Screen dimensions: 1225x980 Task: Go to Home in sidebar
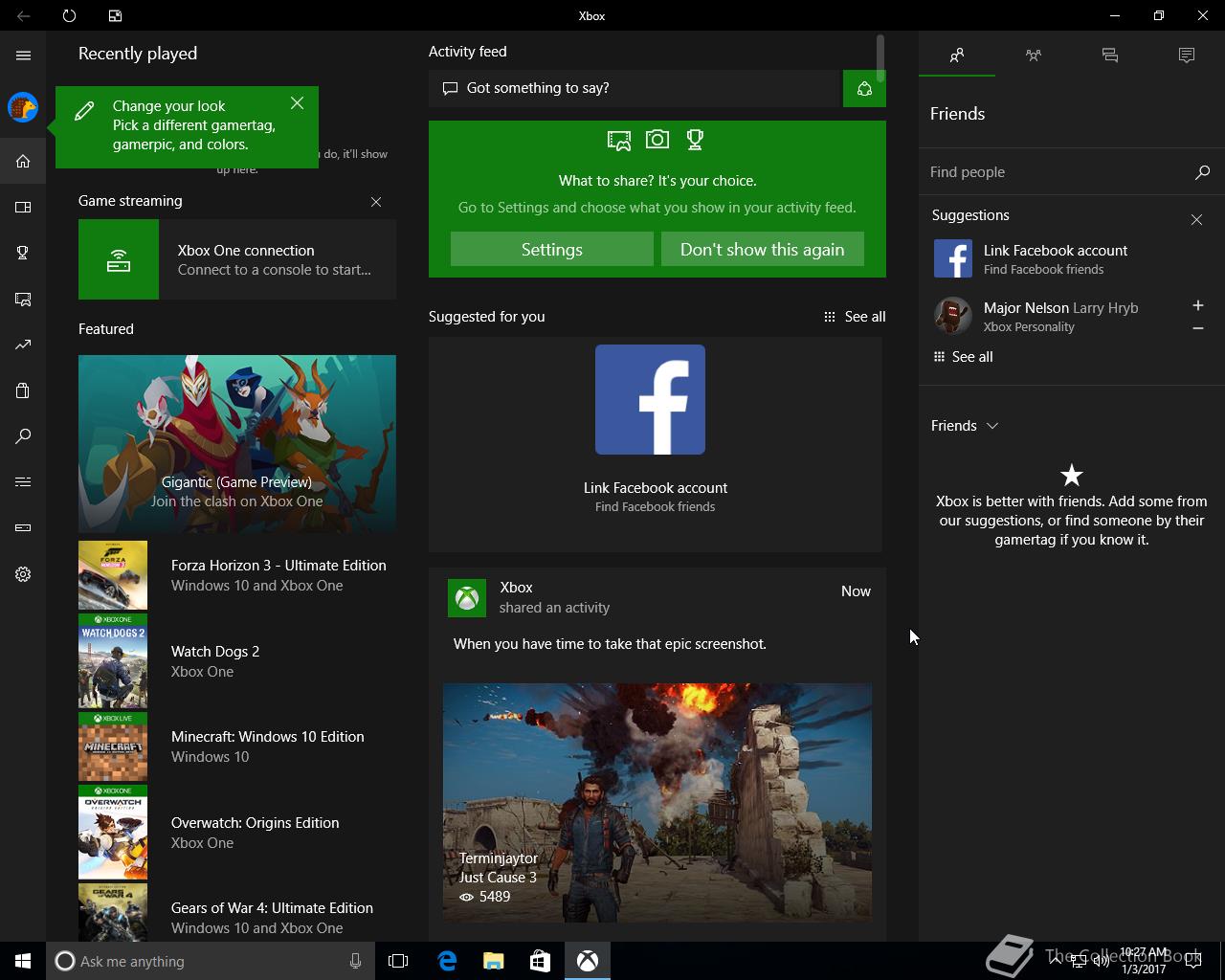click(x=23, y=161)
